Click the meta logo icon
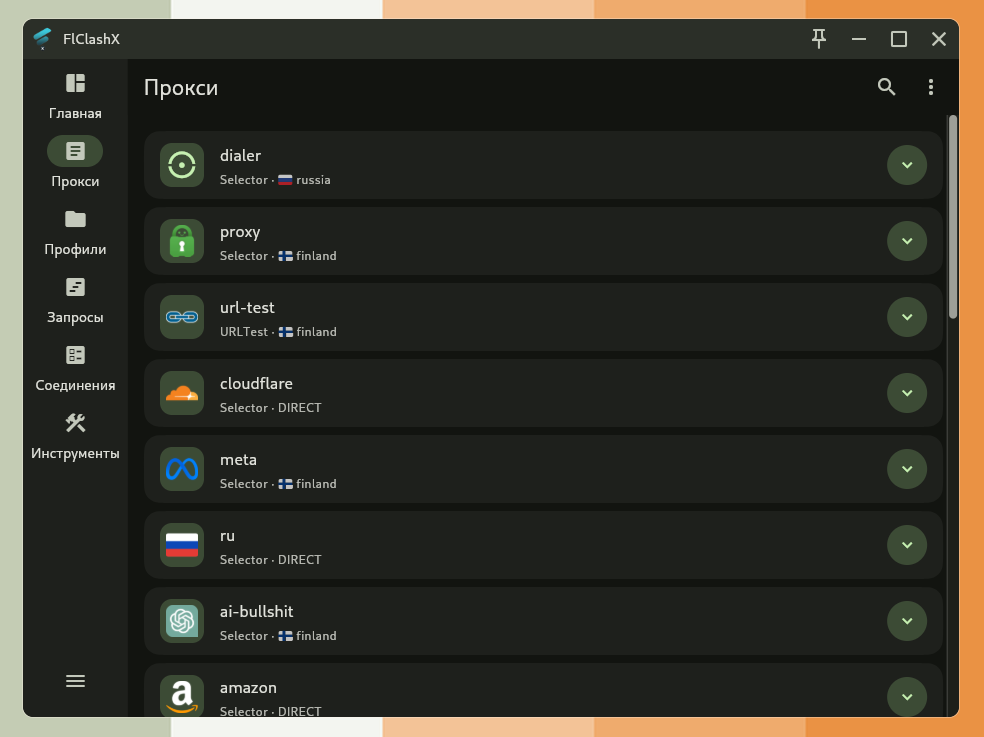This screenshot has height=737, width=984. click(181, 469)
